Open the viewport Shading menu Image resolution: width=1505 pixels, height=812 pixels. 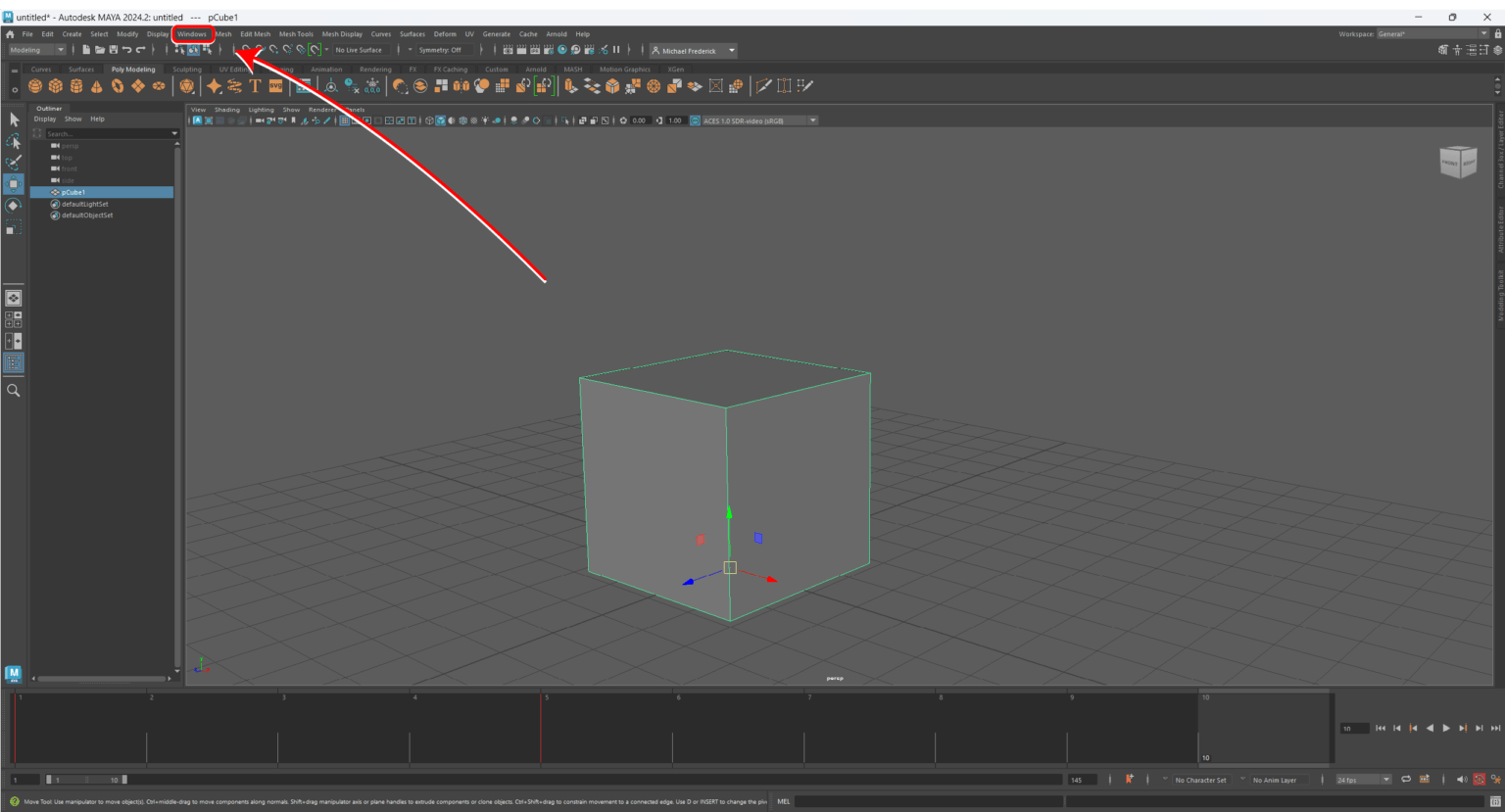(227, 110)
